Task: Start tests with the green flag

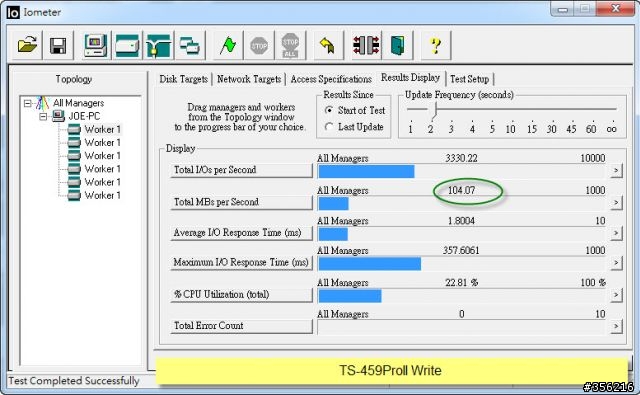Action: (228, 45)
